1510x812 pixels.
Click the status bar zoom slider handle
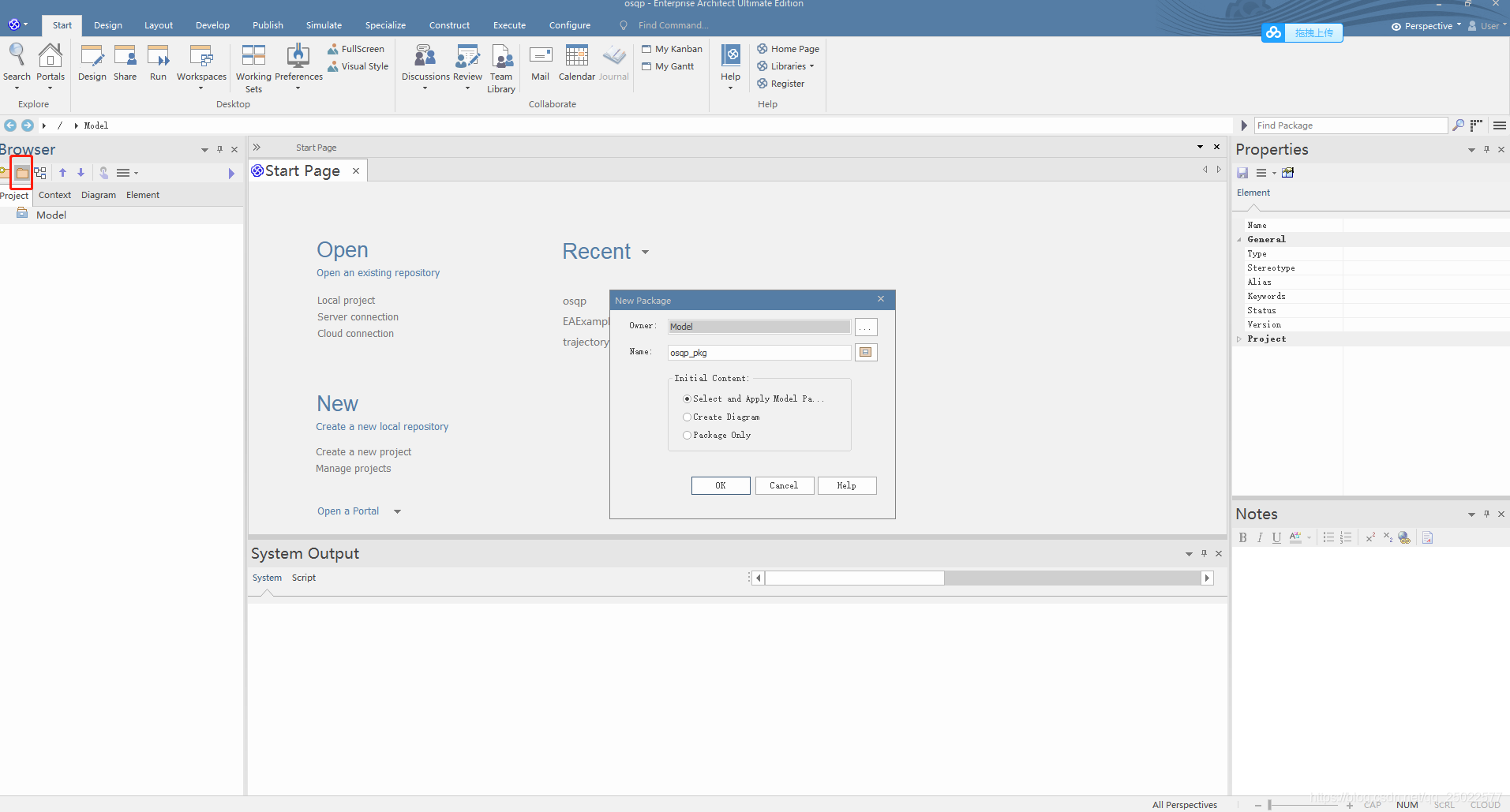coord(1269,805)
